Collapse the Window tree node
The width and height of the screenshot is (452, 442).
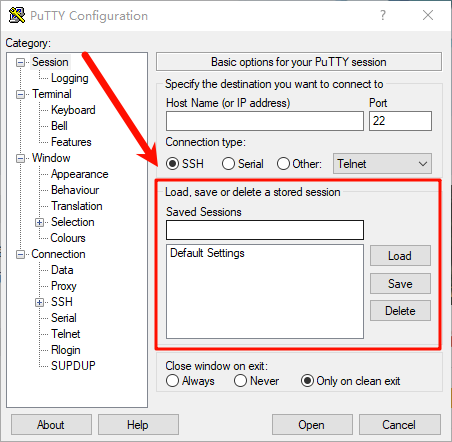20,158
